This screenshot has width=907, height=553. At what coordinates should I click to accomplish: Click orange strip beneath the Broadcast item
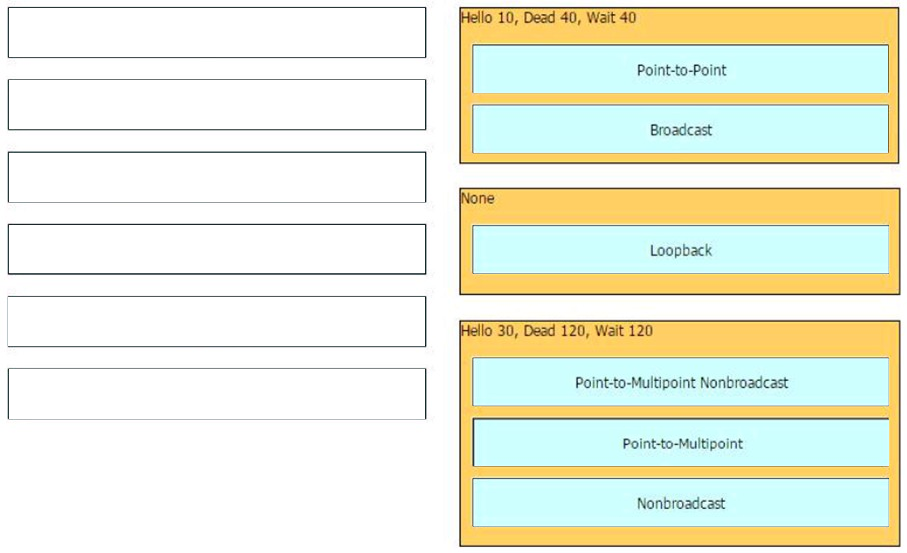(680, 158)
